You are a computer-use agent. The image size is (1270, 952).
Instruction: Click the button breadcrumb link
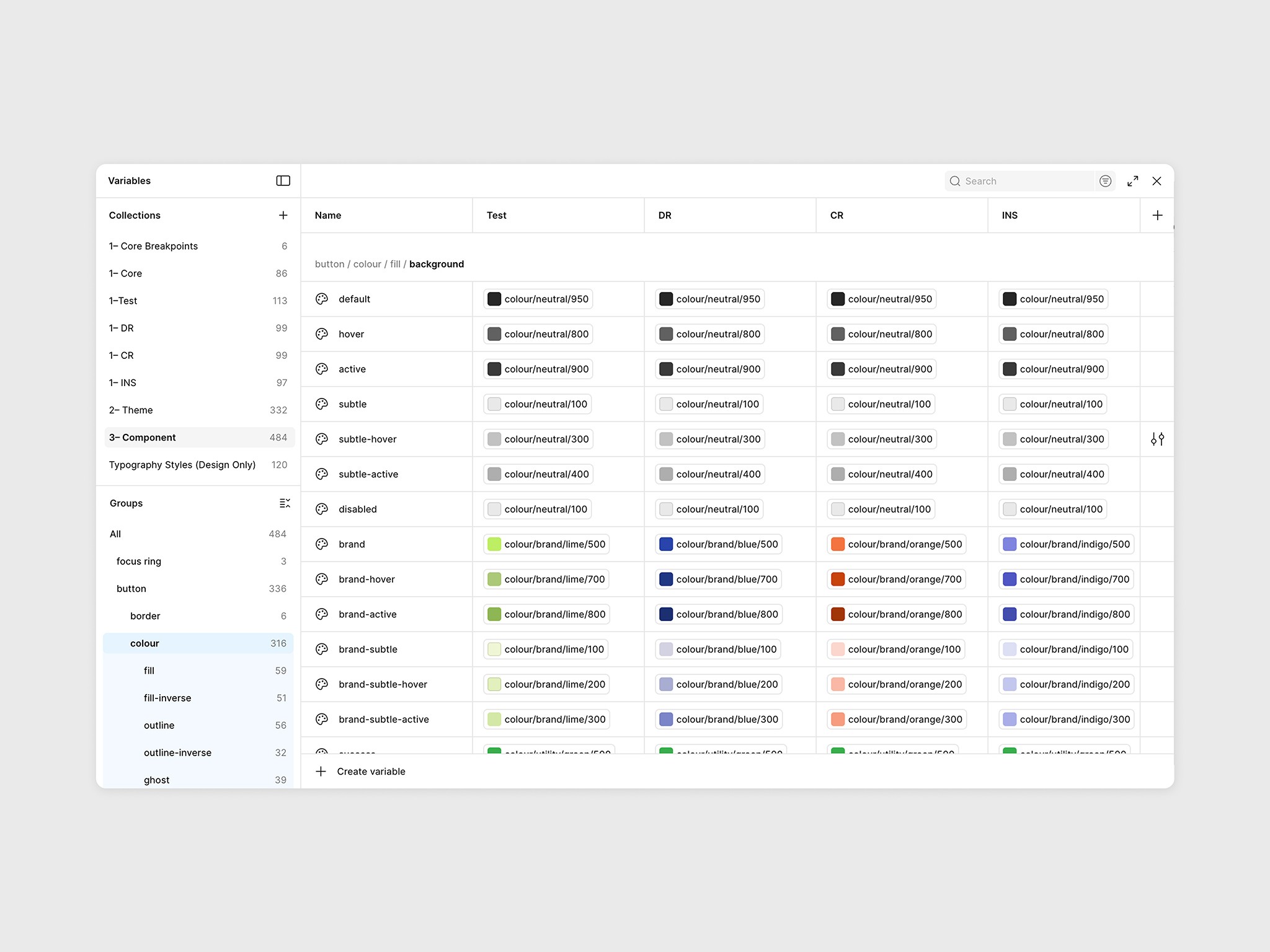pyautogui.click(x=329, y=264)
